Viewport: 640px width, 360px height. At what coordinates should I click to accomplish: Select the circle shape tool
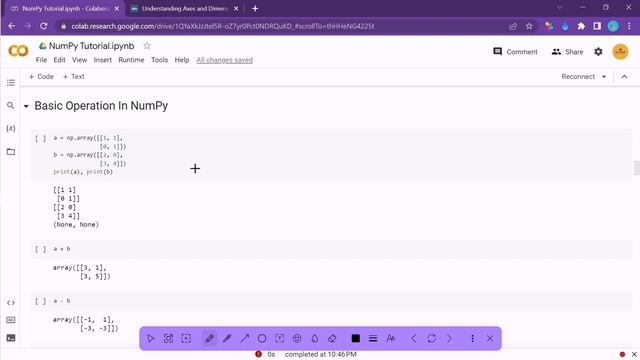pos(262,338)
